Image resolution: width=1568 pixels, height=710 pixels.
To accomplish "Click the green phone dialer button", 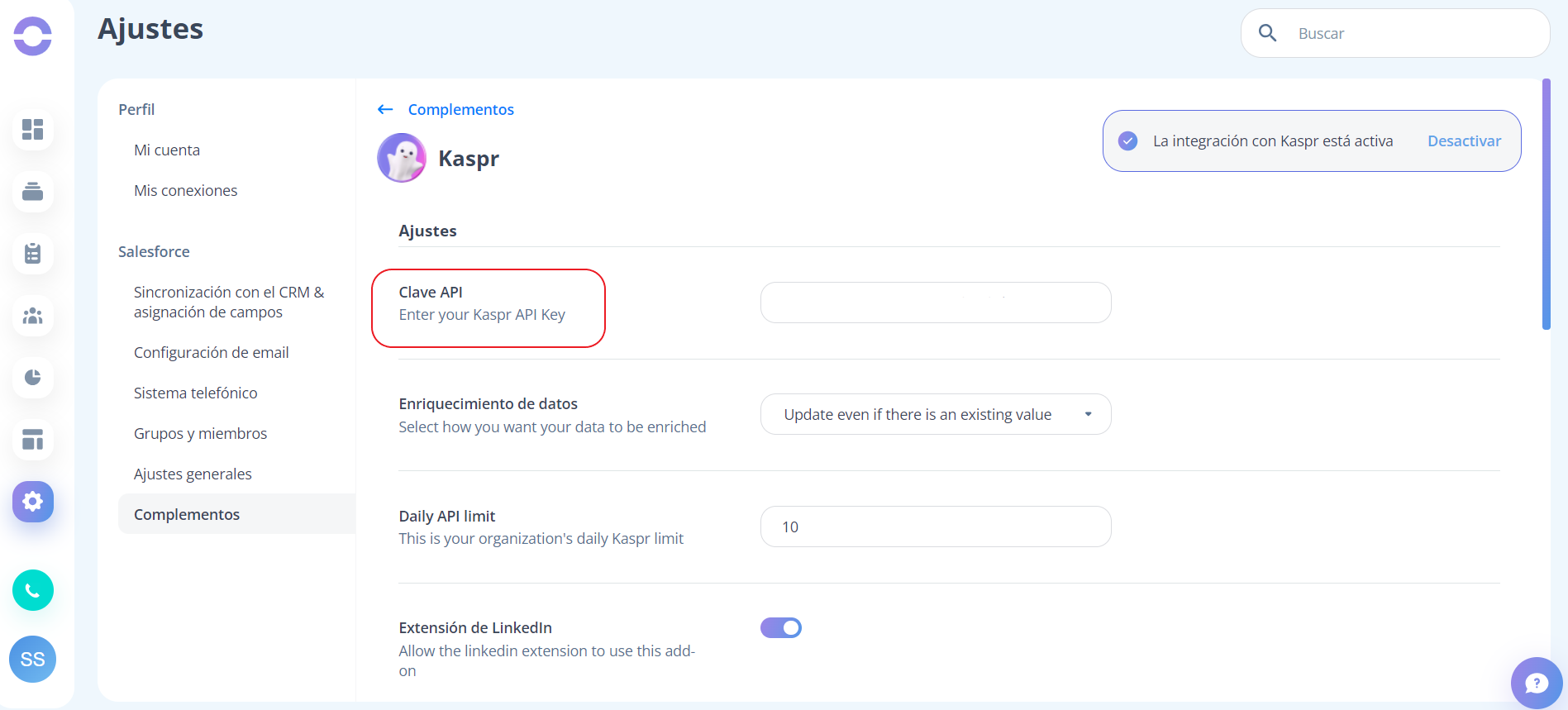I will 33,590.
